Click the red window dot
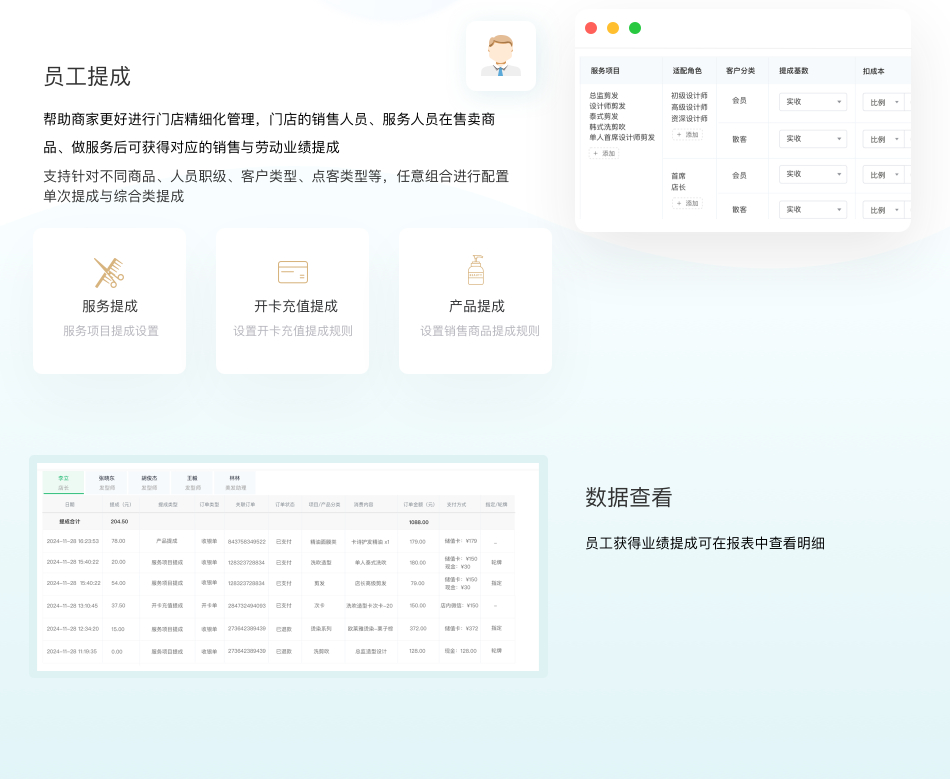This screenshot has width=950, height=779. [591, 28]
